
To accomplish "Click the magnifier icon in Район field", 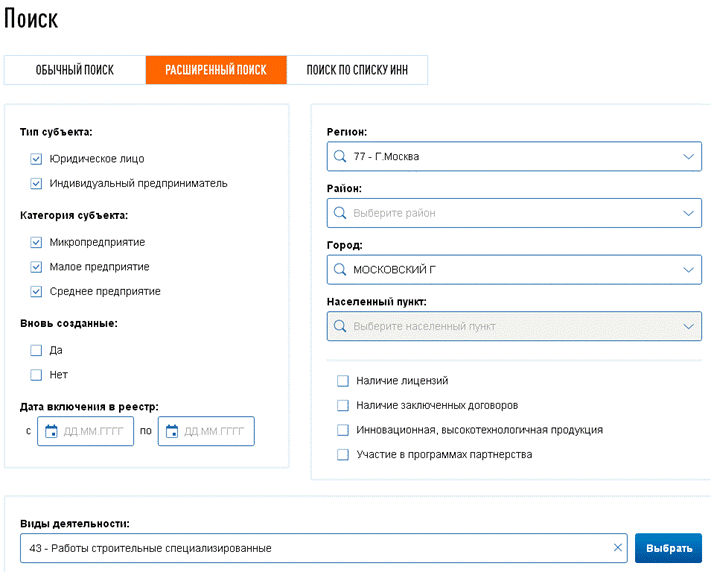I will point(340,213).
